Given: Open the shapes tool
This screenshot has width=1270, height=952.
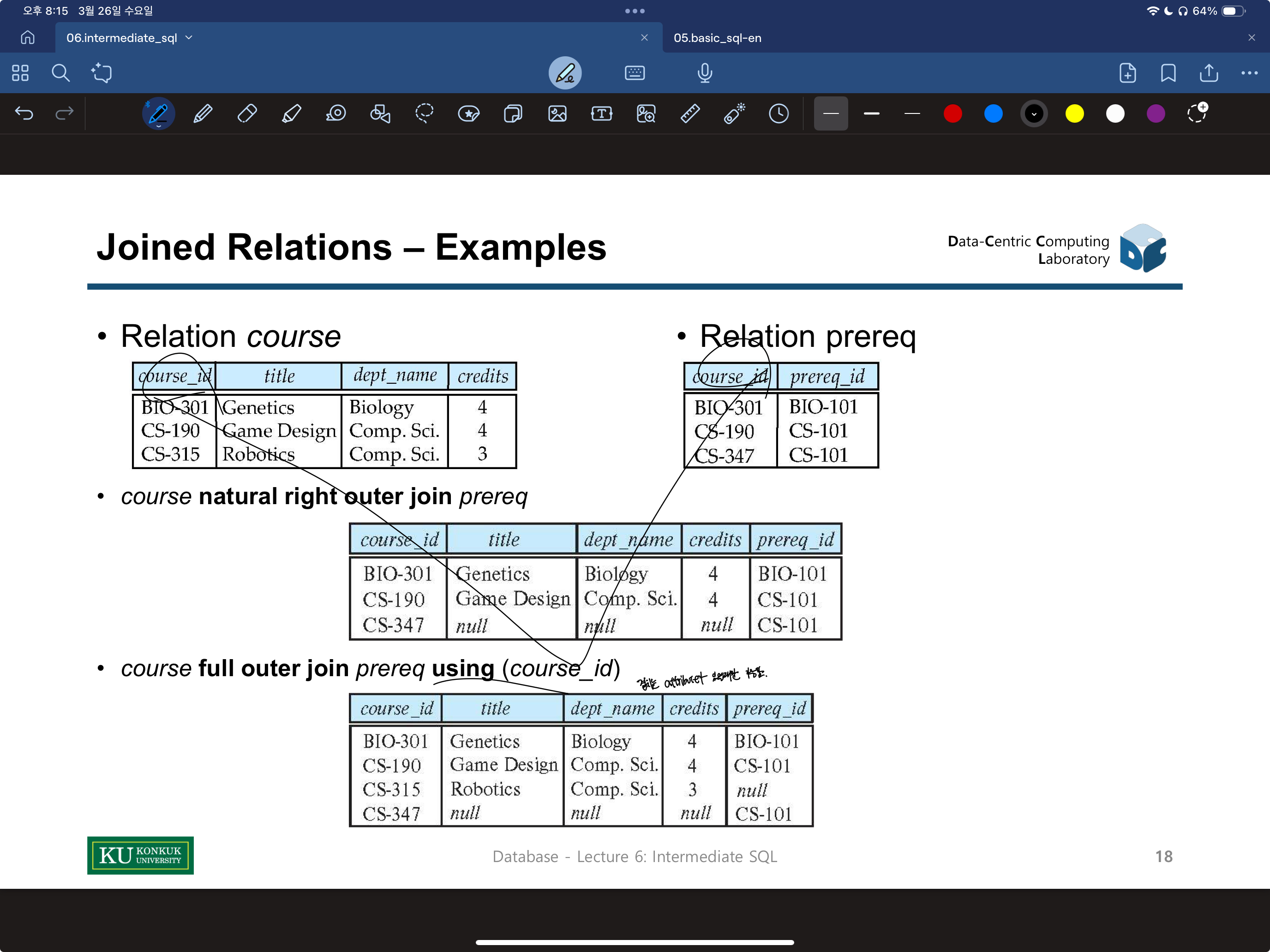Looking at the screenshot, I should [380, 113].
